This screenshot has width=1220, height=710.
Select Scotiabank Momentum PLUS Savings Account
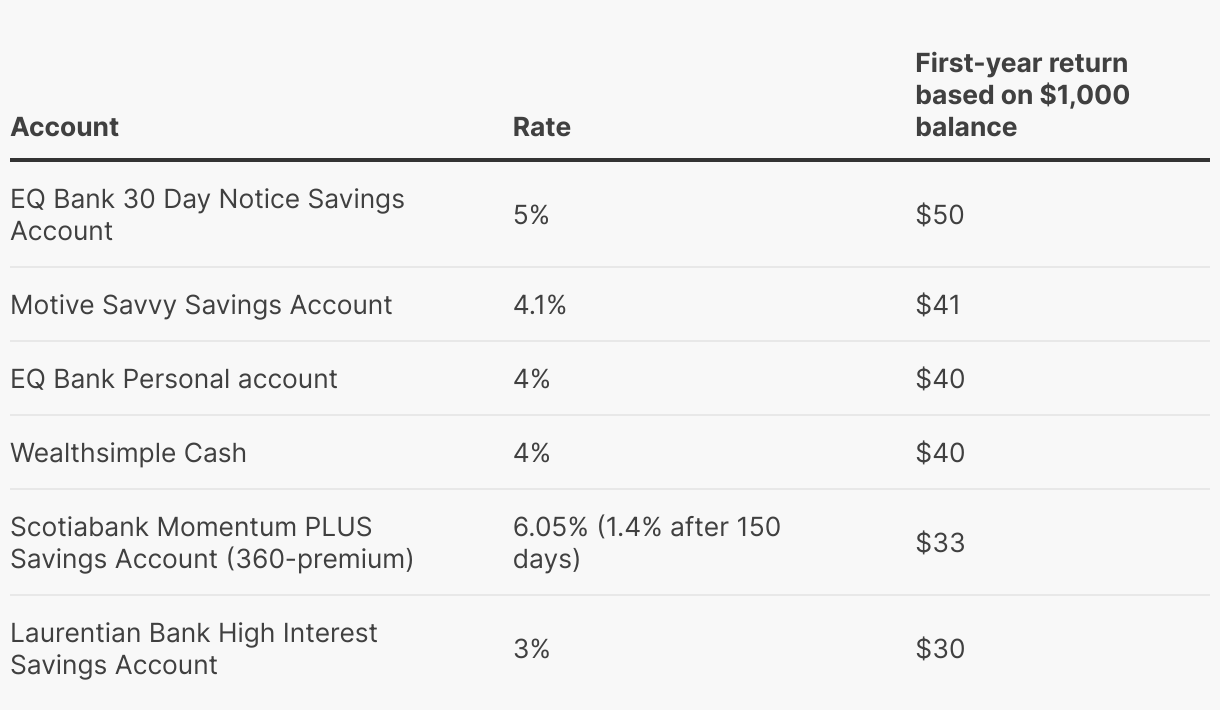(211, 542)
